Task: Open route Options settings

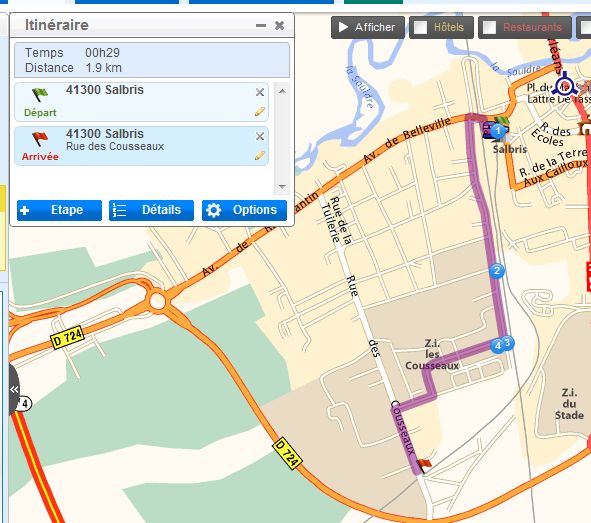Action: [x=244, y=210]
